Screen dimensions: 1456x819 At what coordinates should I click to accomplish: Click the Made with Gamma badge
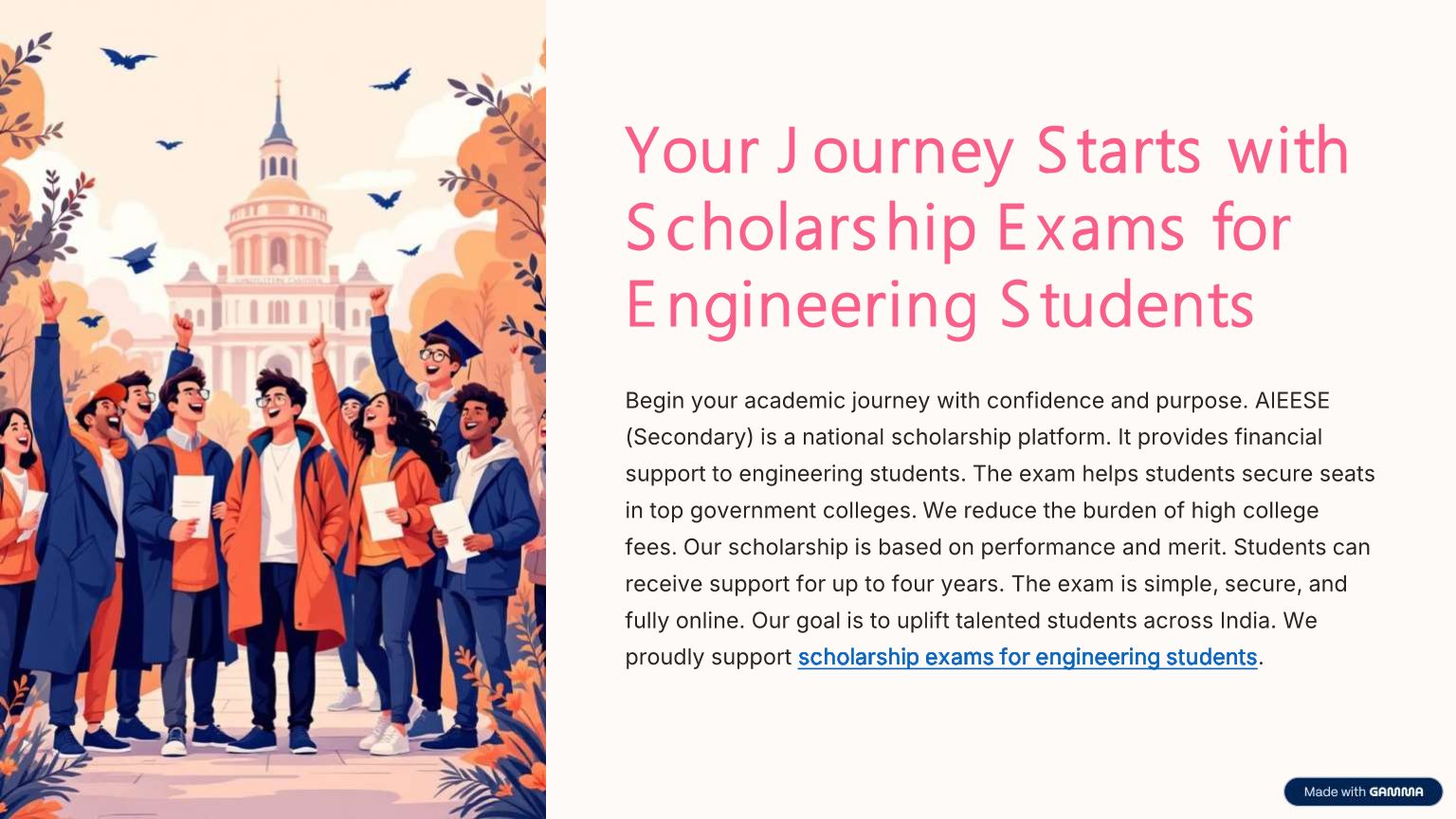[1362, 792]
